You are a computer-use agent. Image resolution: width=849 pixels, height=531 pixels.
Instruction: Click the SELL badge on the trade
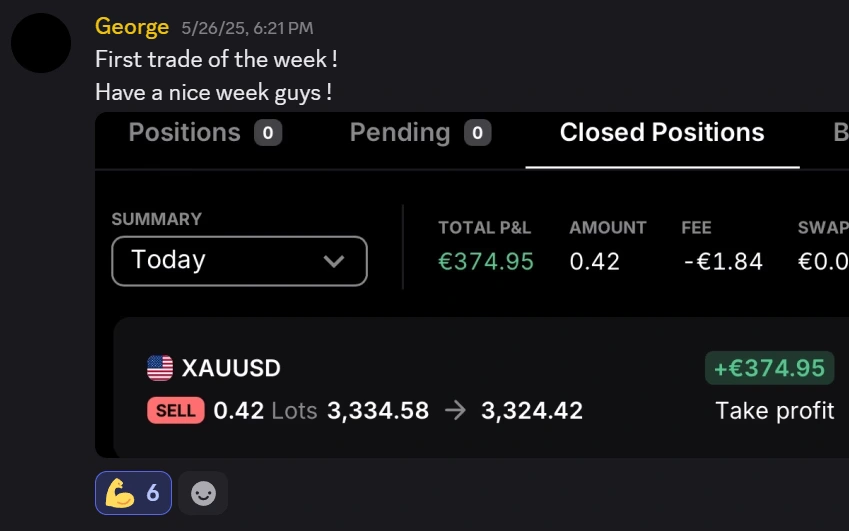176,410
